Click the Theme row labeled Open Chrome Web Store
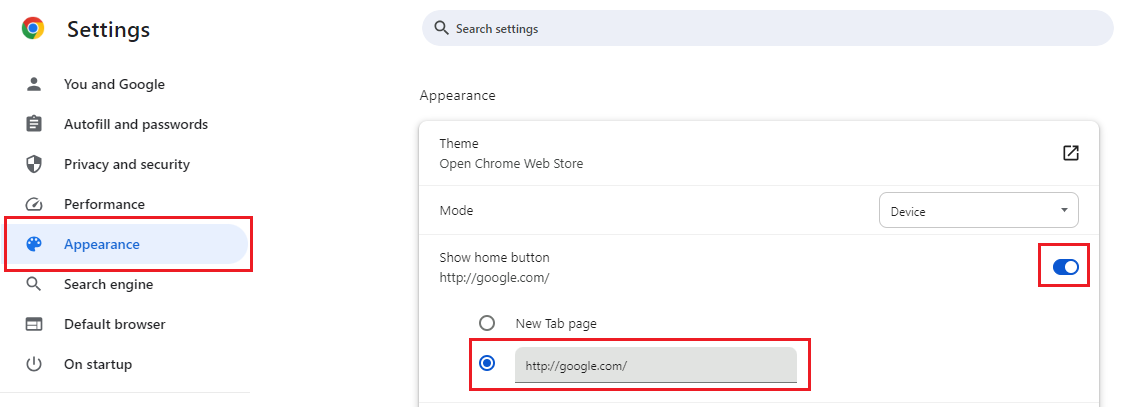 pos(759,153)
